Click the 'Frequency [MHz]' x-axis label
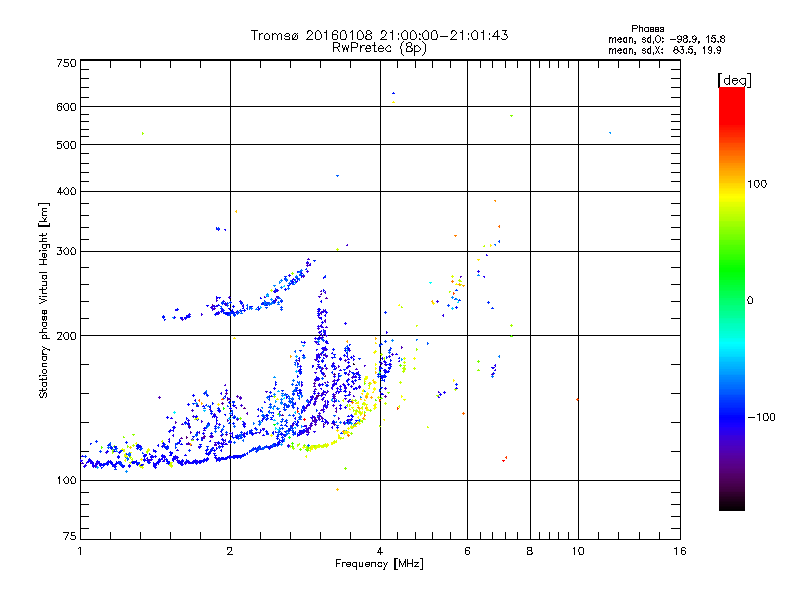This screenshot has width=800, height=600. click(379, 564)
